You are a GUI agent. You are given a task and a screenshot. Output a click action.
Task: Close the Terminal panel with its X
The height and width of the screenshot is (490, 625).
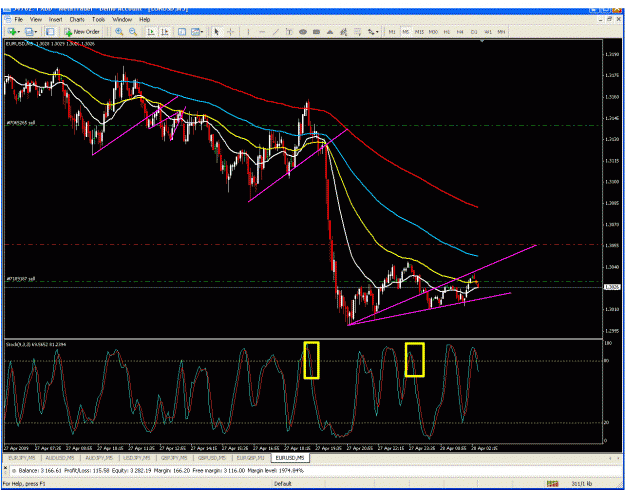(5, 467)
